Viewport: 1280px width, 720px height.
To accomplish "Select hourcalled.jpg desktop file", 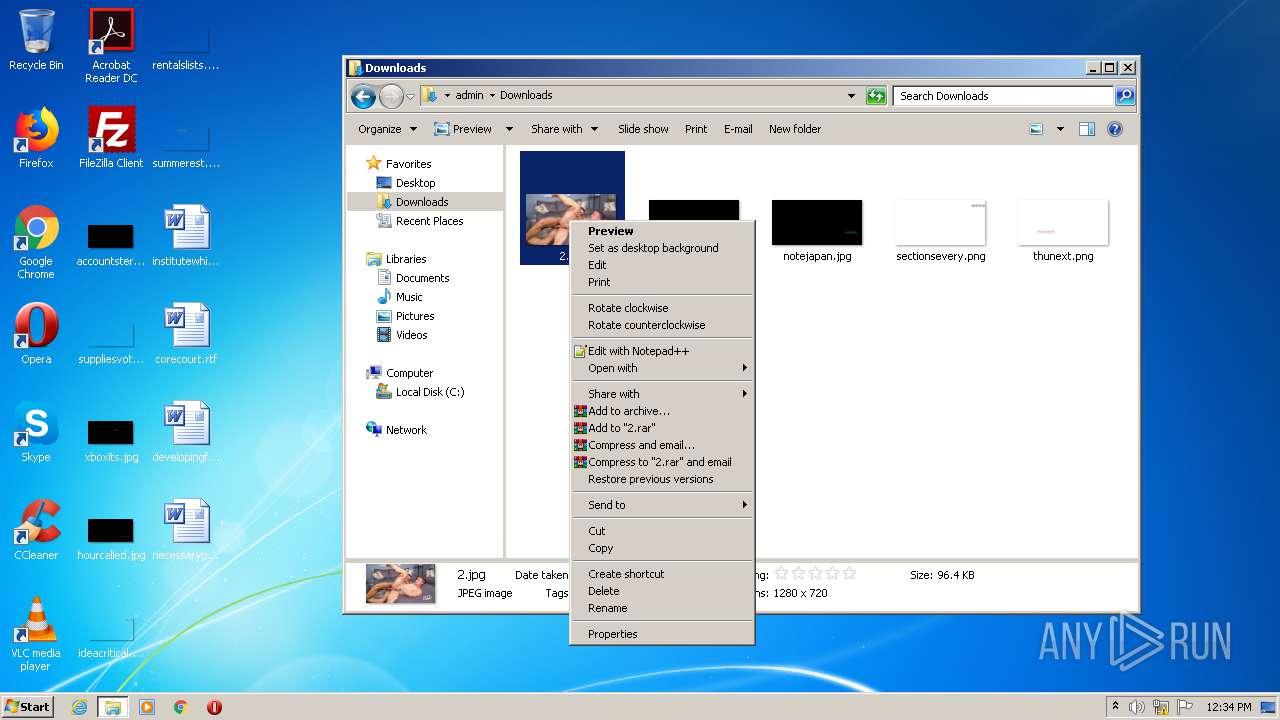I will point(111,538).
